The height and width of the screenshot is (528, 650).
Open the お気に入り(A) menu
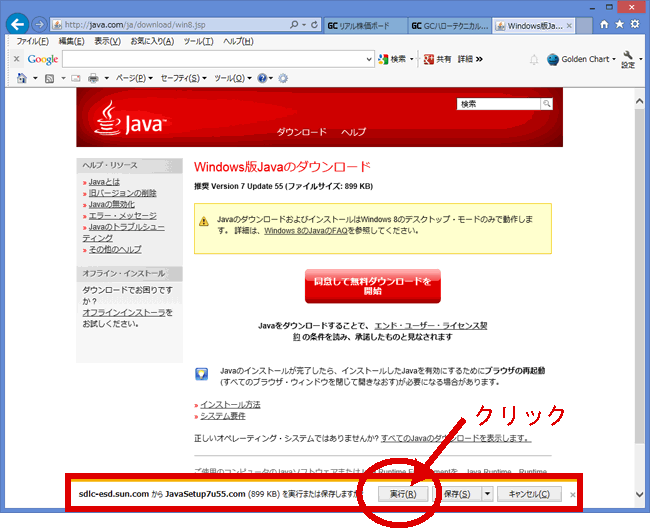[x=152, y=41]
